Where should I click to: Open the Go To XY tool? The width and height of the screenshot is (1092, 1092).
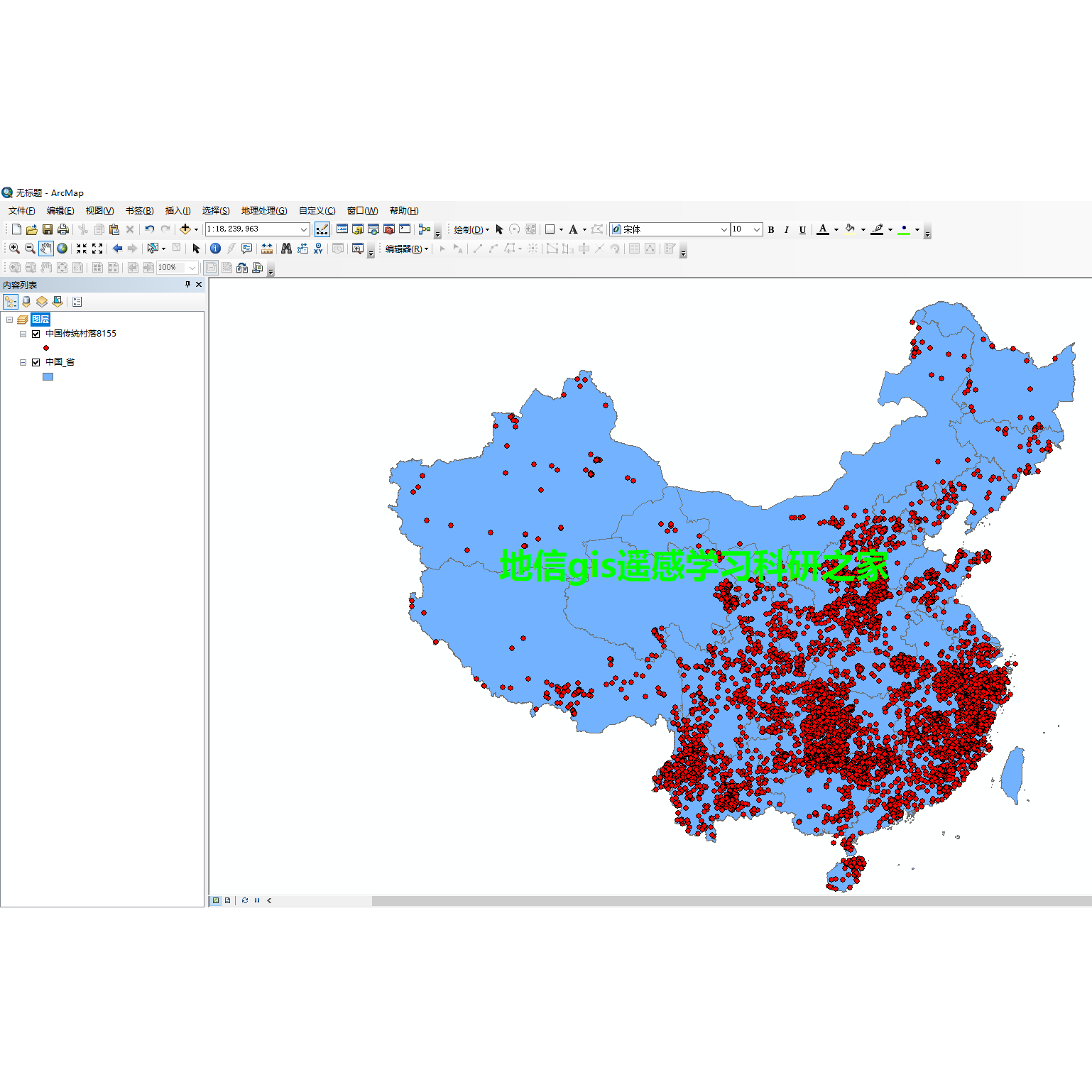coord(319,249)
